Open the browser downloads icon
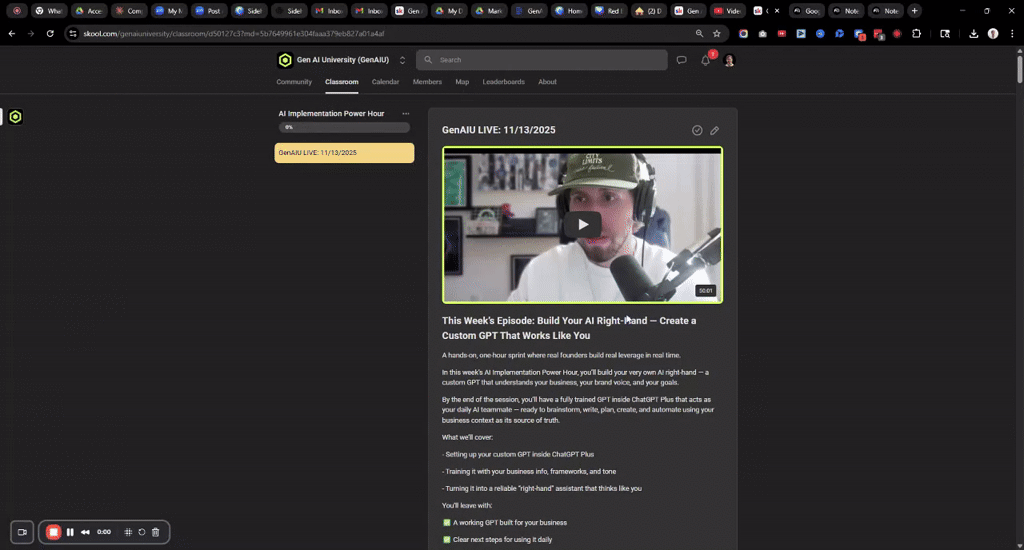The image size is (1024, 550). coord(973,33)
